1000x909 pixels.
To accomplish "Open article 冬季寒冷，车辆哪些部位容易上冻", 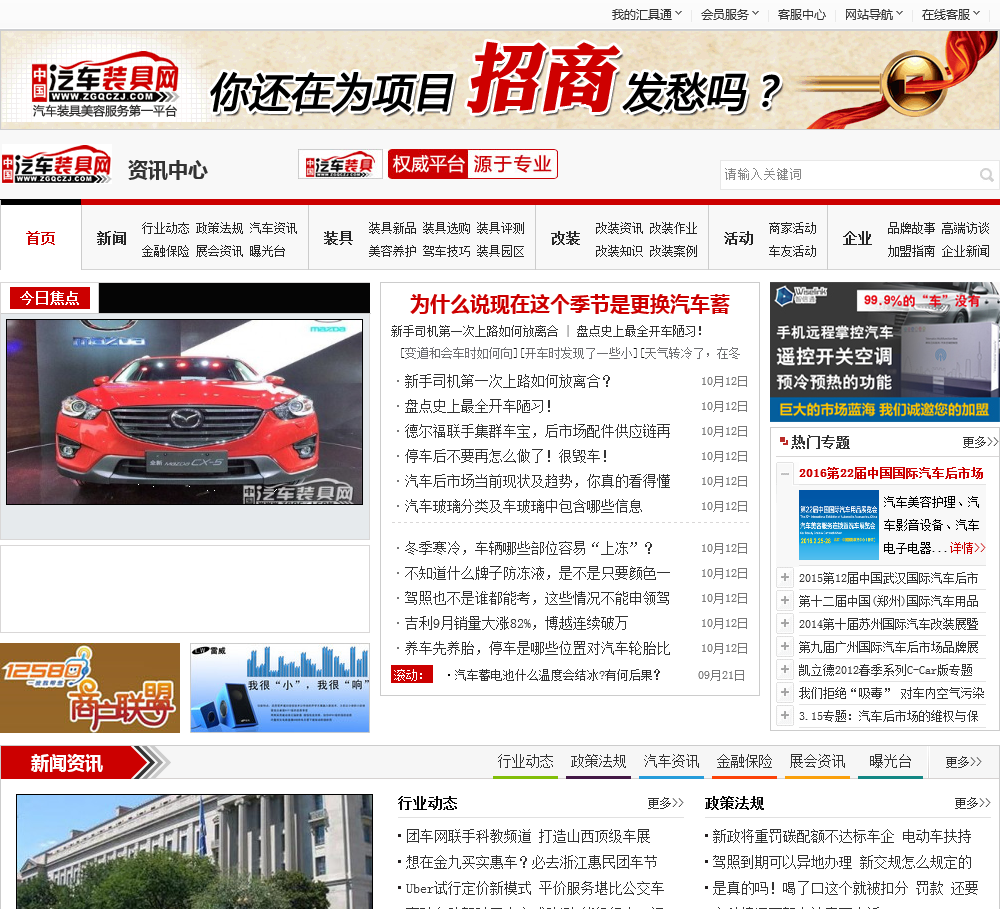I will (529, 548).
